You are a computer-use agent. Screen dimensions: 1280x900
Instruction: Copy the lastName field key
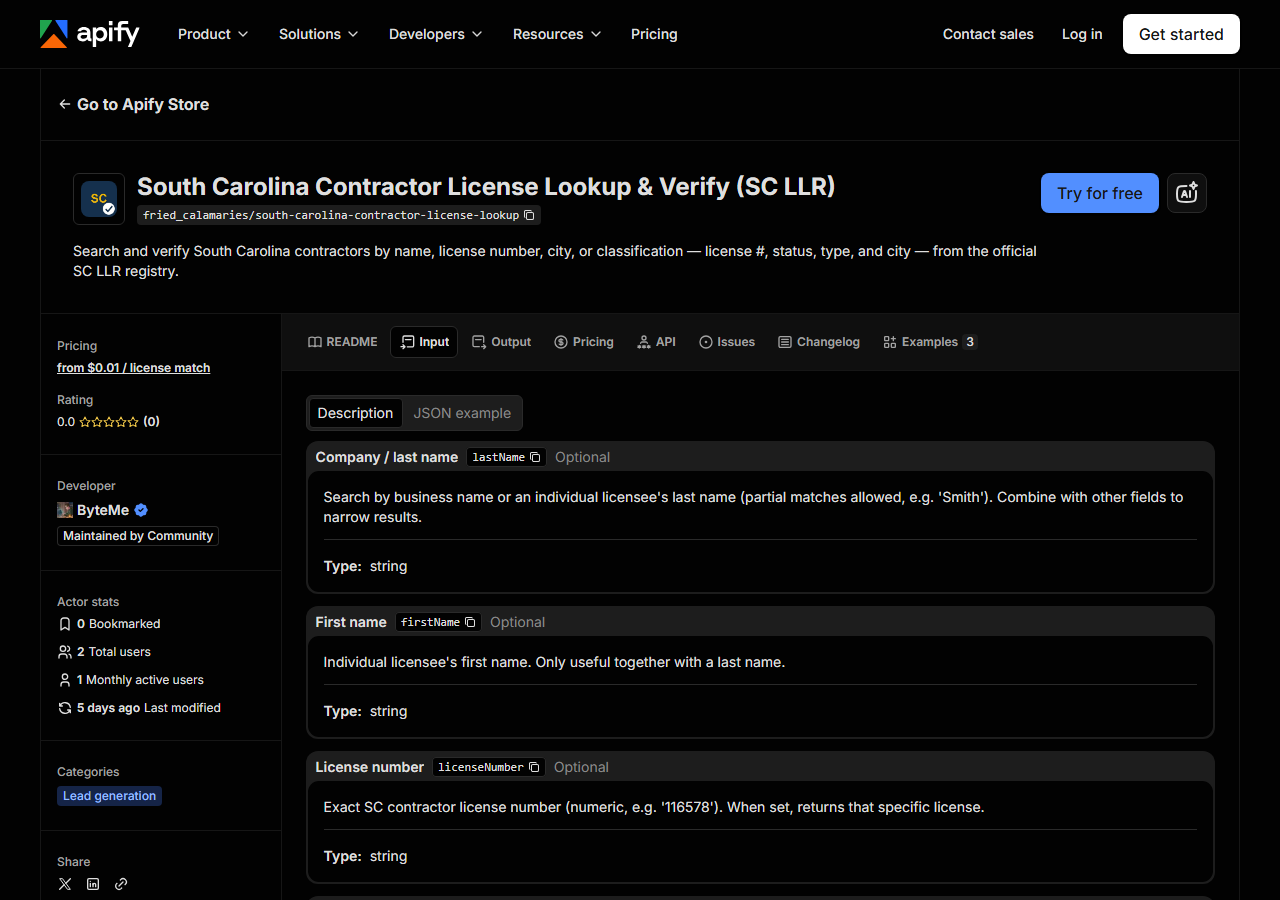point(535,457)
